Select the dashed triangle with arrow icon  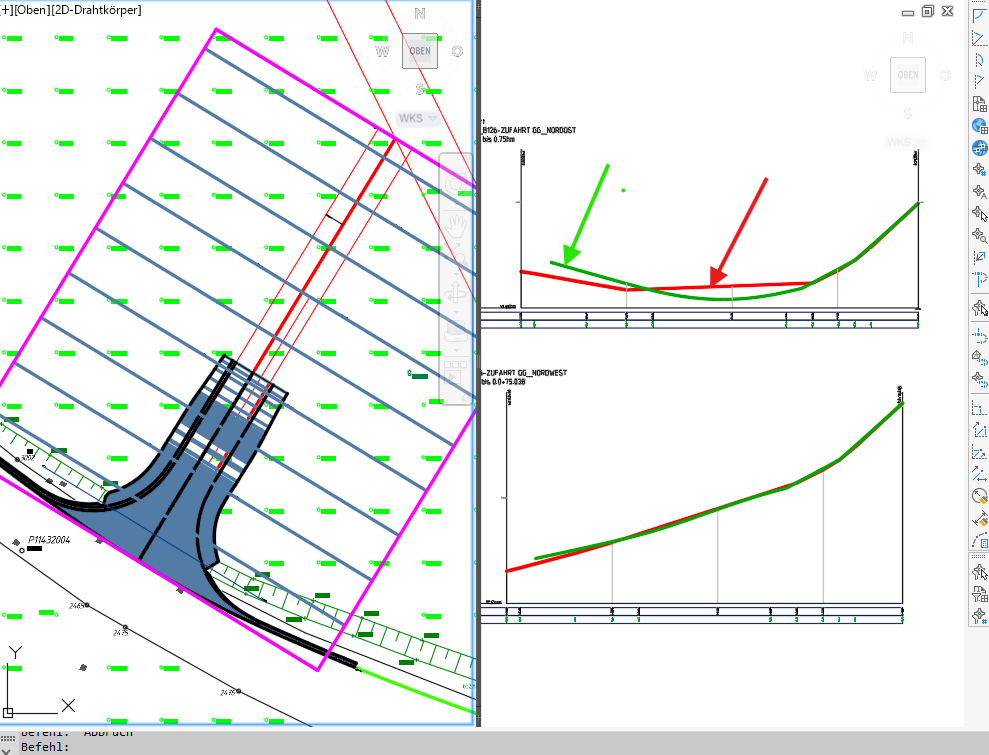[x=980, y=430]
